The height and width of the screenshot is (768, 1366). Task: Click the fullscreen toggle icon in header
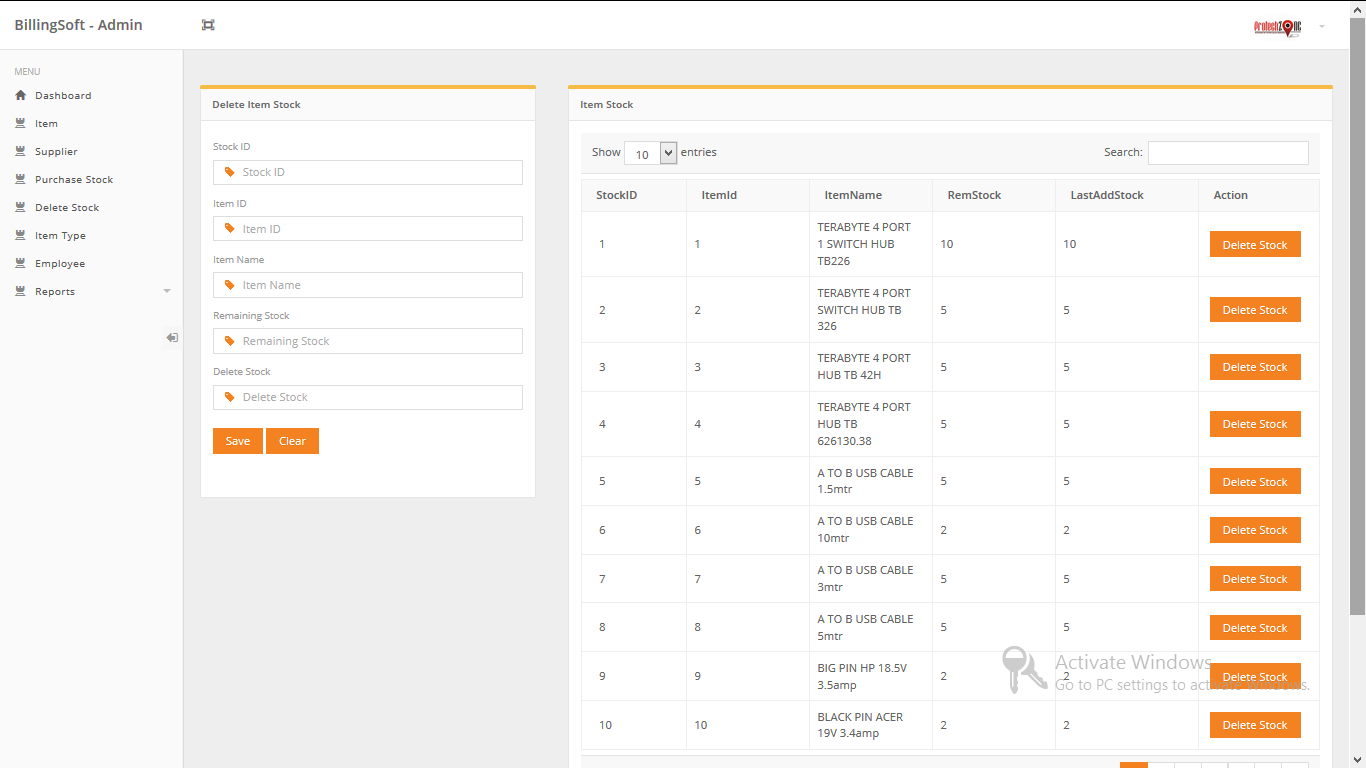(208, 25)
